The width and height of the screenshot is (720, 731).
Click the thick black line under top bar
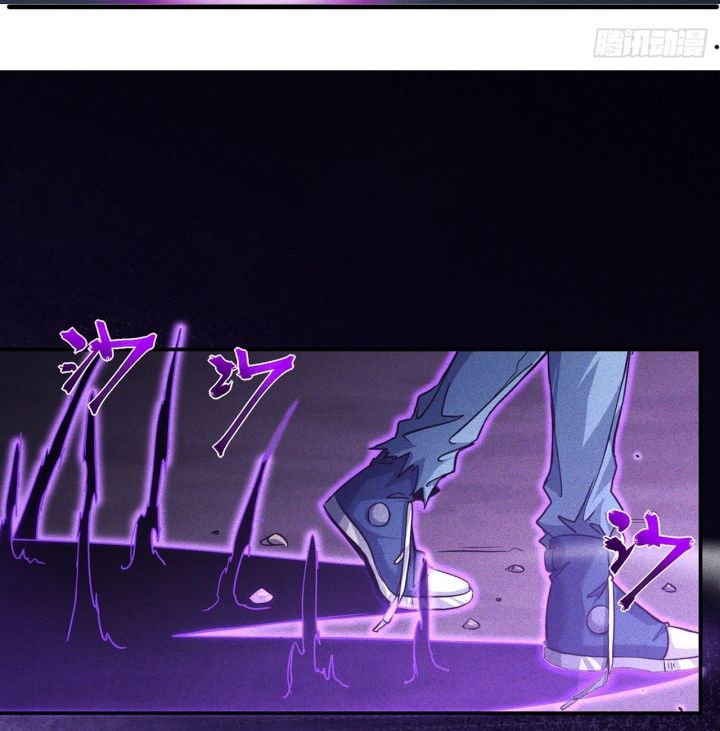coord(363,6)
